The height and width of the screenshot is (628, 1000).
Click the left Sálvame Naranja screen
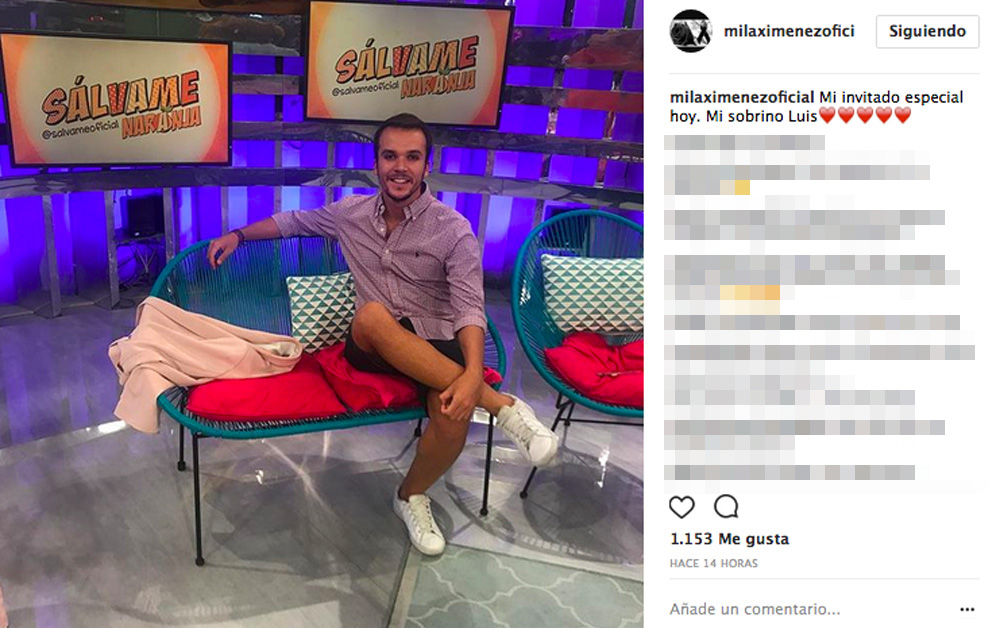117,101
